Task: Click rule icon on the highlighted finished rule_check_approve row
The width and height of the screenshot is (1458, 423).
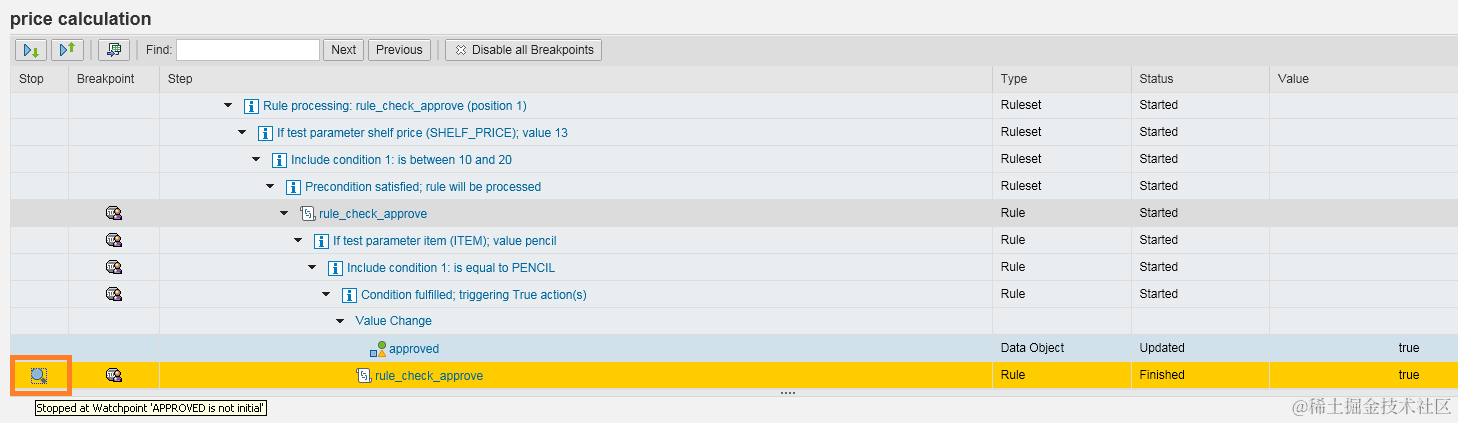Action: coord(364,375)
